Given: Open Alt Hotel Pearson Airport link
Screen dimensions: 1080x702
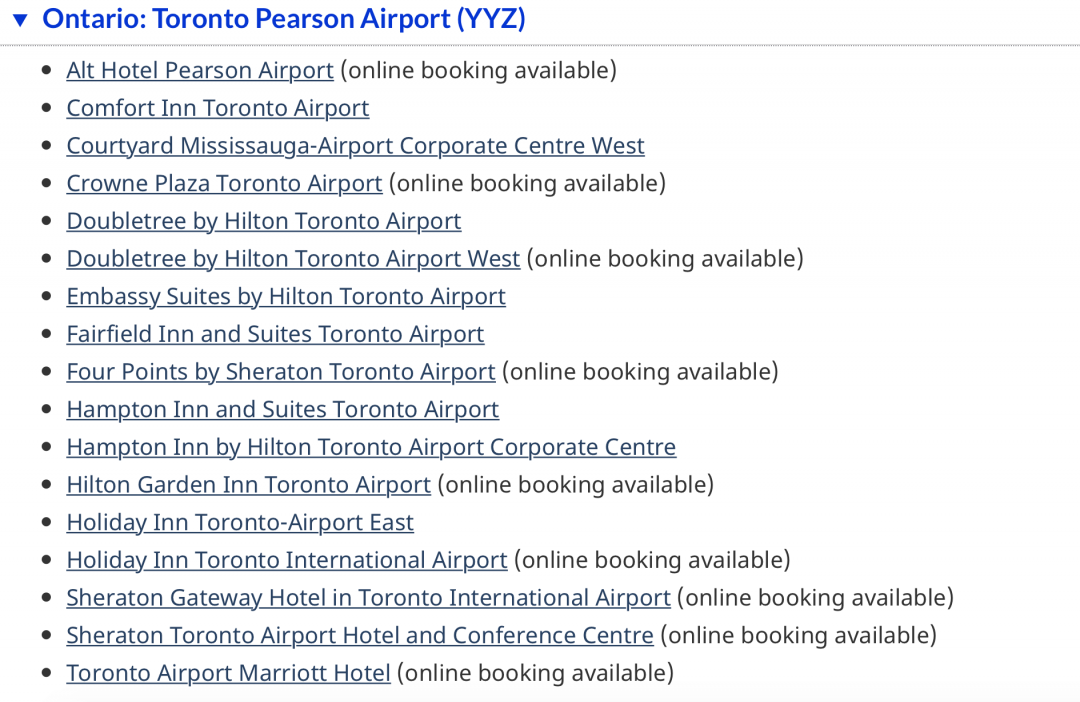Looking at the screenshot, I should pyautogui.click(x=200, y=70).
